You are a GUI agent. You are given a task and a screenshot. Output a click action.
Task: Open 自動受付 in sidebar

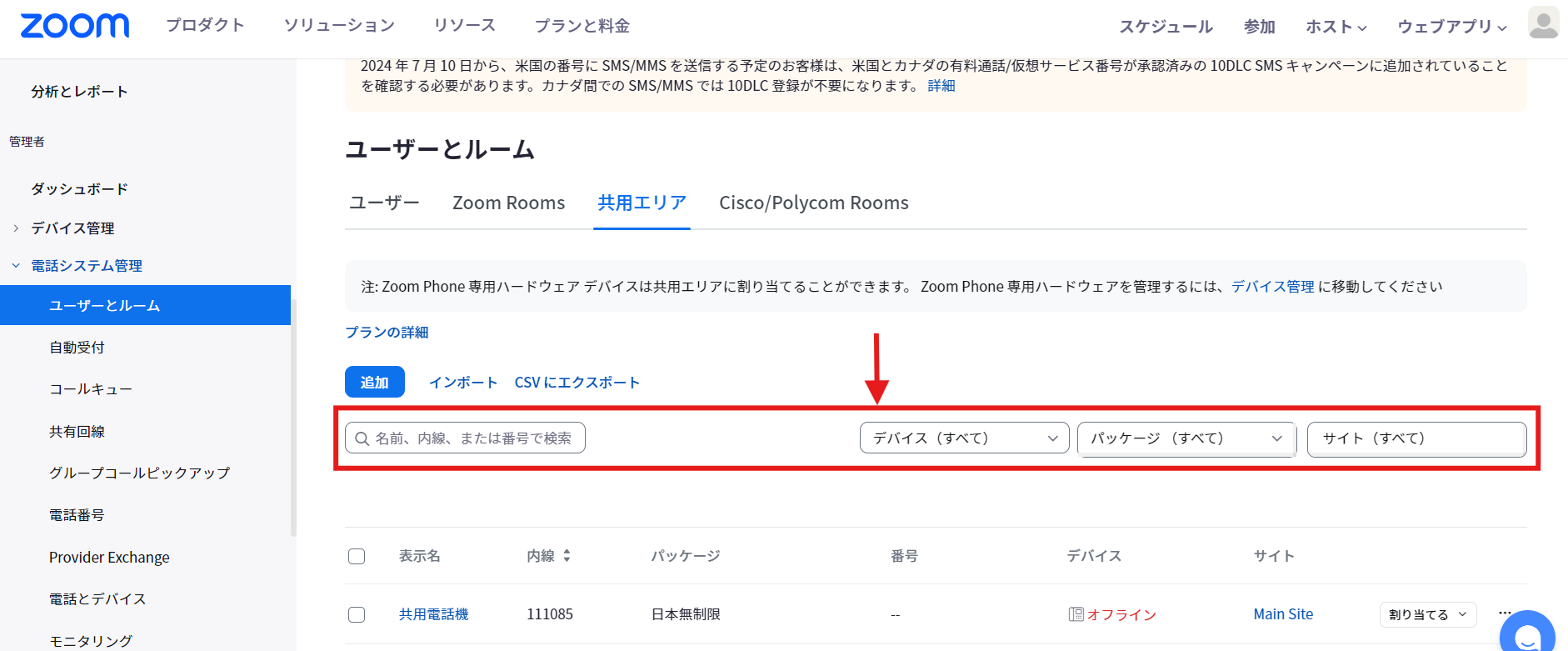(77, 347)
